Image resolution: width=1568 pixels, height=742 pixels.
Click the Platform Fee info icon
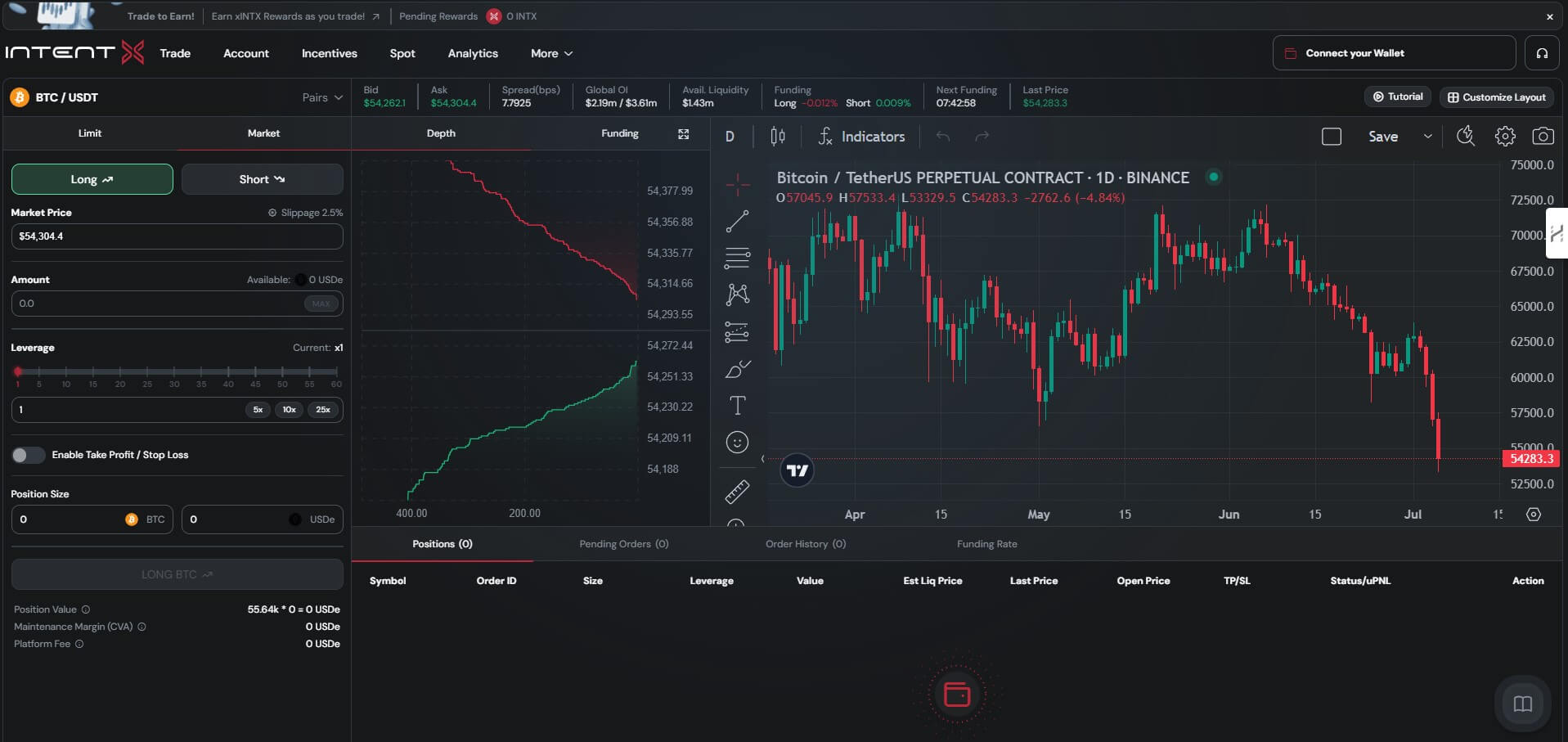tap(79, 644)
